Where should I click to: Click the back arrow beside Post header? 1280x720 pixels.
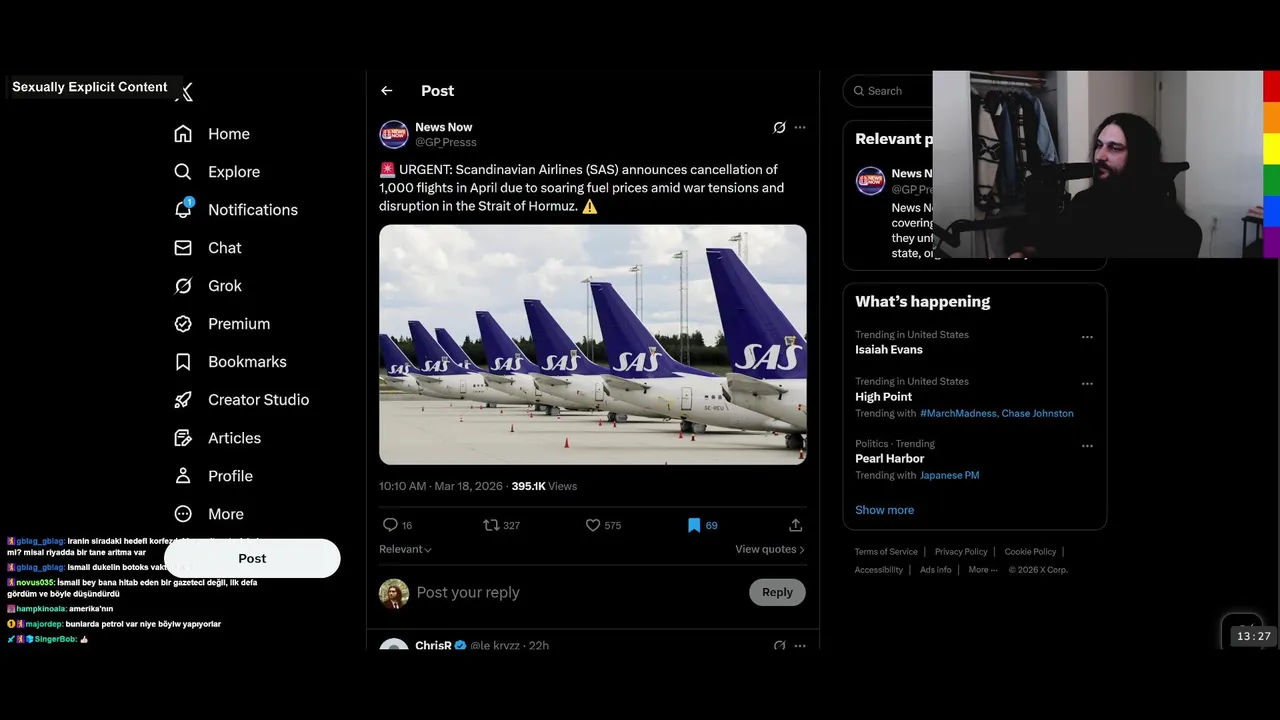pyautogui.click(x=387, y=91)
